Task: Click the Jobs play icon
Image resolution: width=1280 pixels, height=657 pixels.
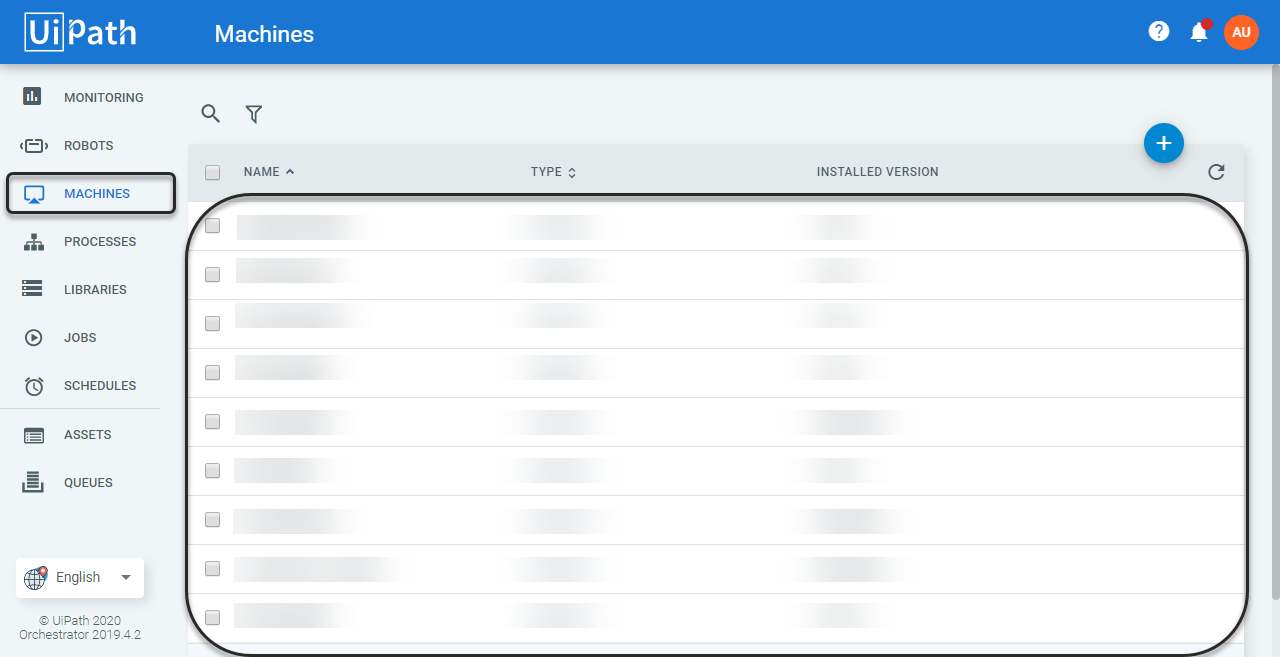Action: tap(33, 338)
